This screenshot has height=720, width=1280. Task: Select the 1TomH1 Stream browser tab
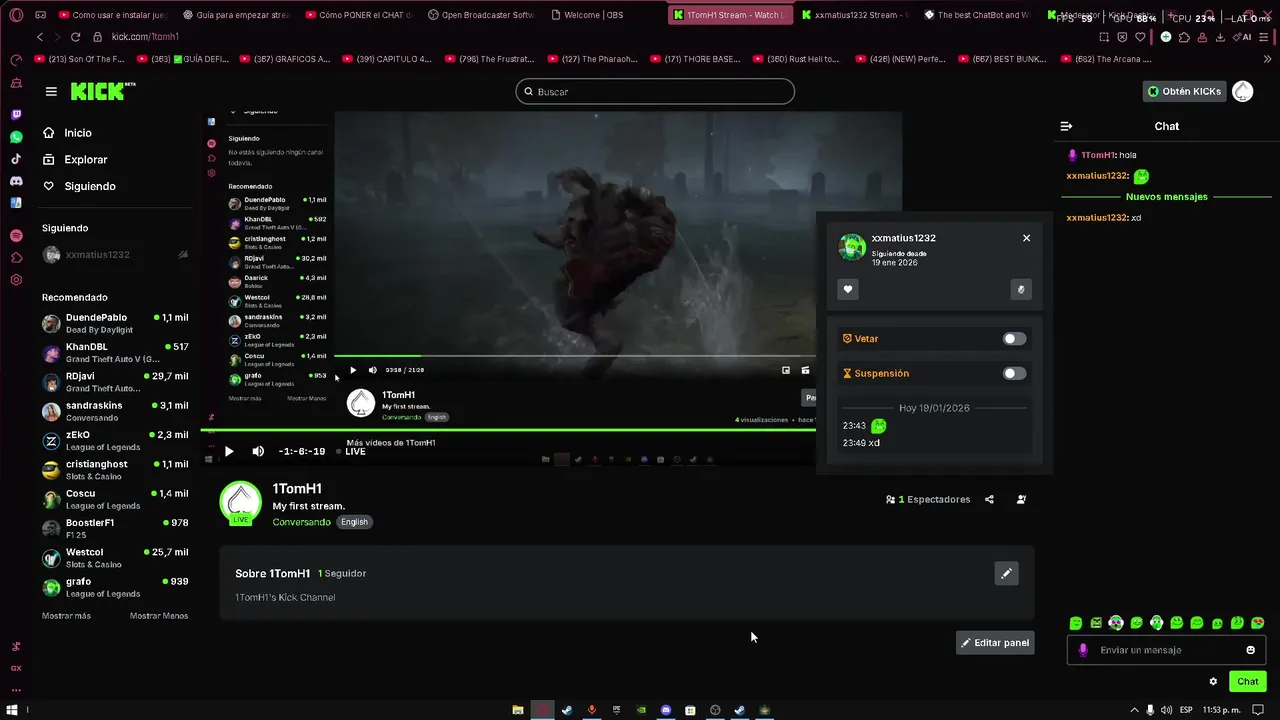pos(729,15)
